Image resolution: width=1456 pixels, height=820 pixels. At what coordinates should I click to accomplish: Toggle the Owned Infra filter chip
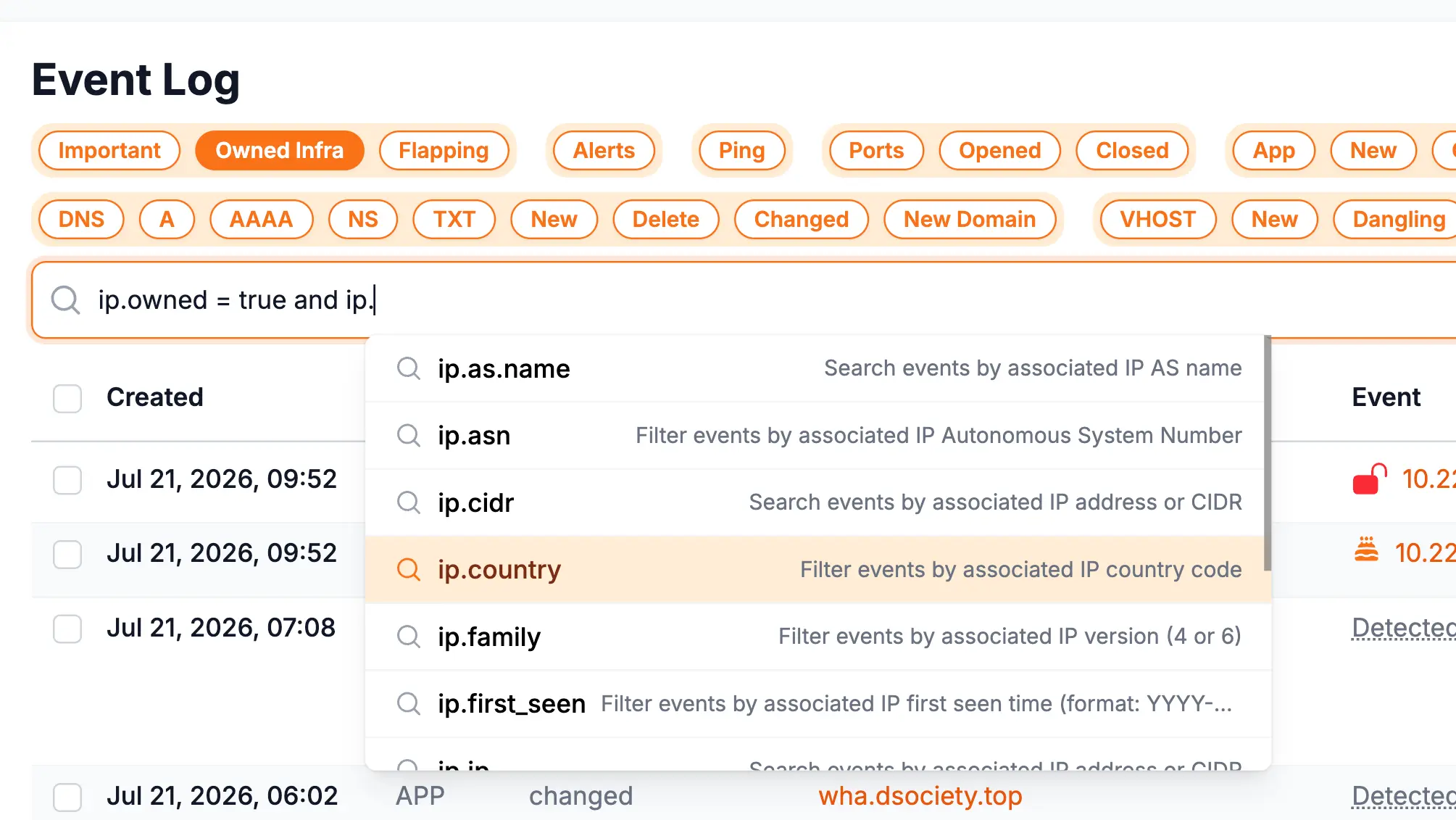pos(280,150)
